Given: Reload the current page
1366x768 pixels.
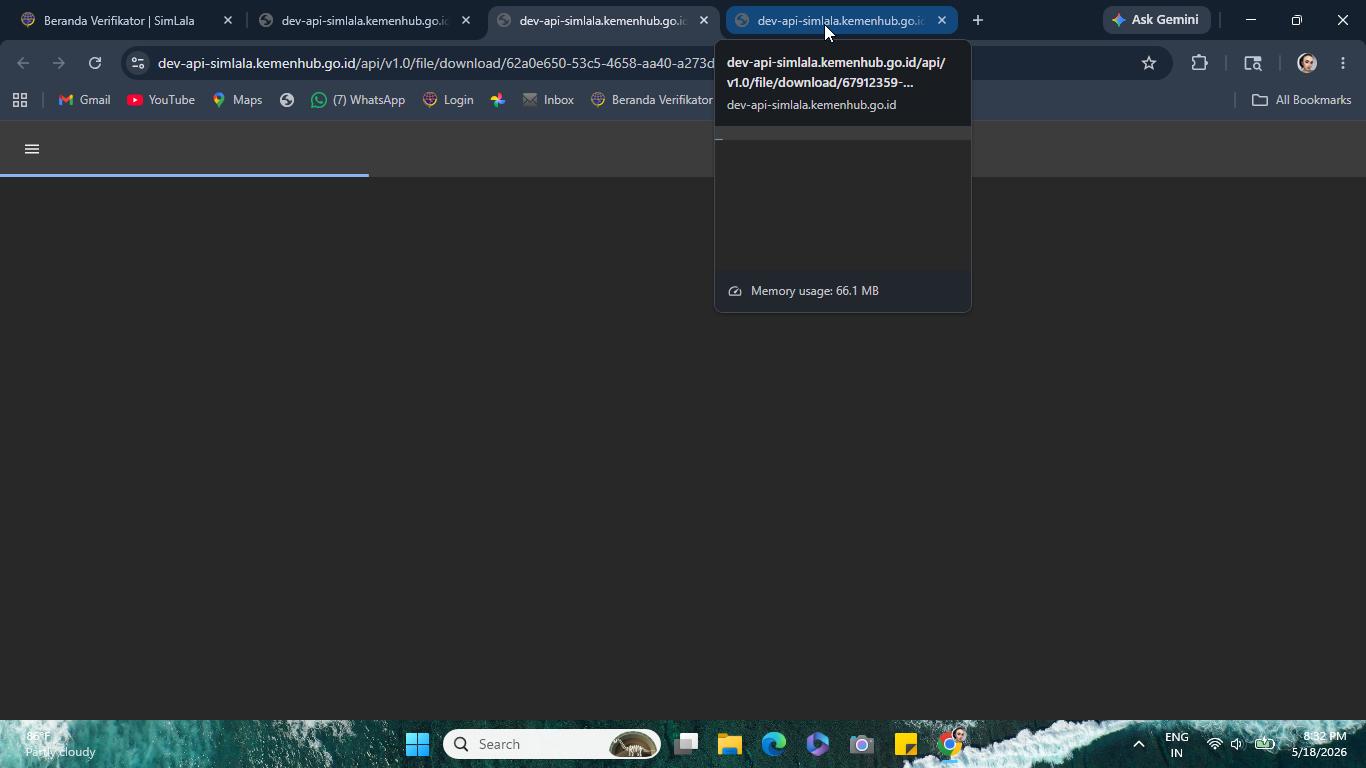Looking at the screenshot, I should coord(95,63).
